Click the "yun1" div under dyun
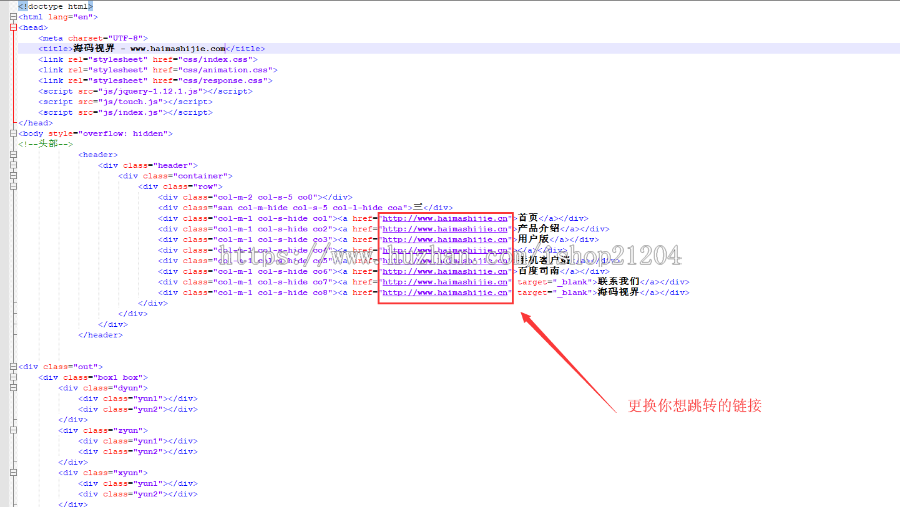Screen dimensions: 900x507 [x=138, y=398]
